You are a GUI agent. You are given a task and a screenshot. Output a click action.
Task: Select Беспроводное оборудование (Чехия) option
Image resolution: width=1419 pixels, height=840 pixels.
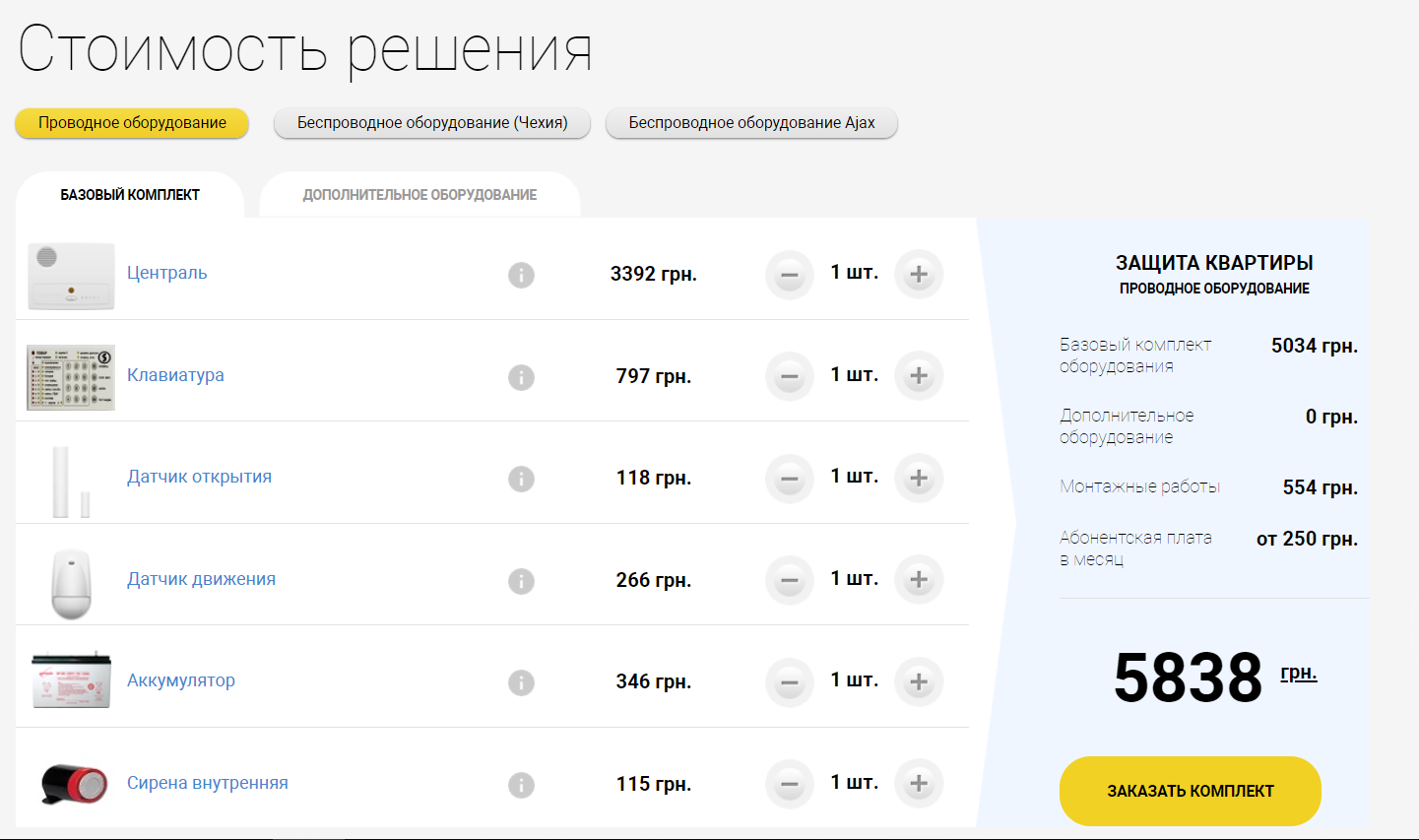[x=432, y=123]
